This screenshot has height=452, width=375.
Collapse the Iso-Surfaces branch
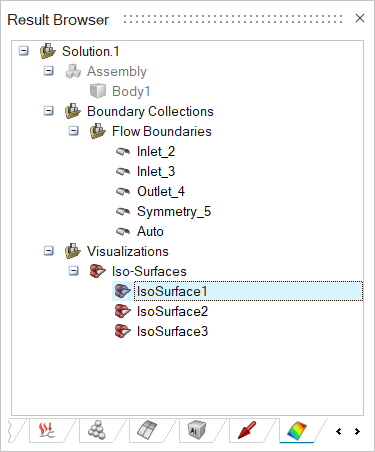[74, 271]
